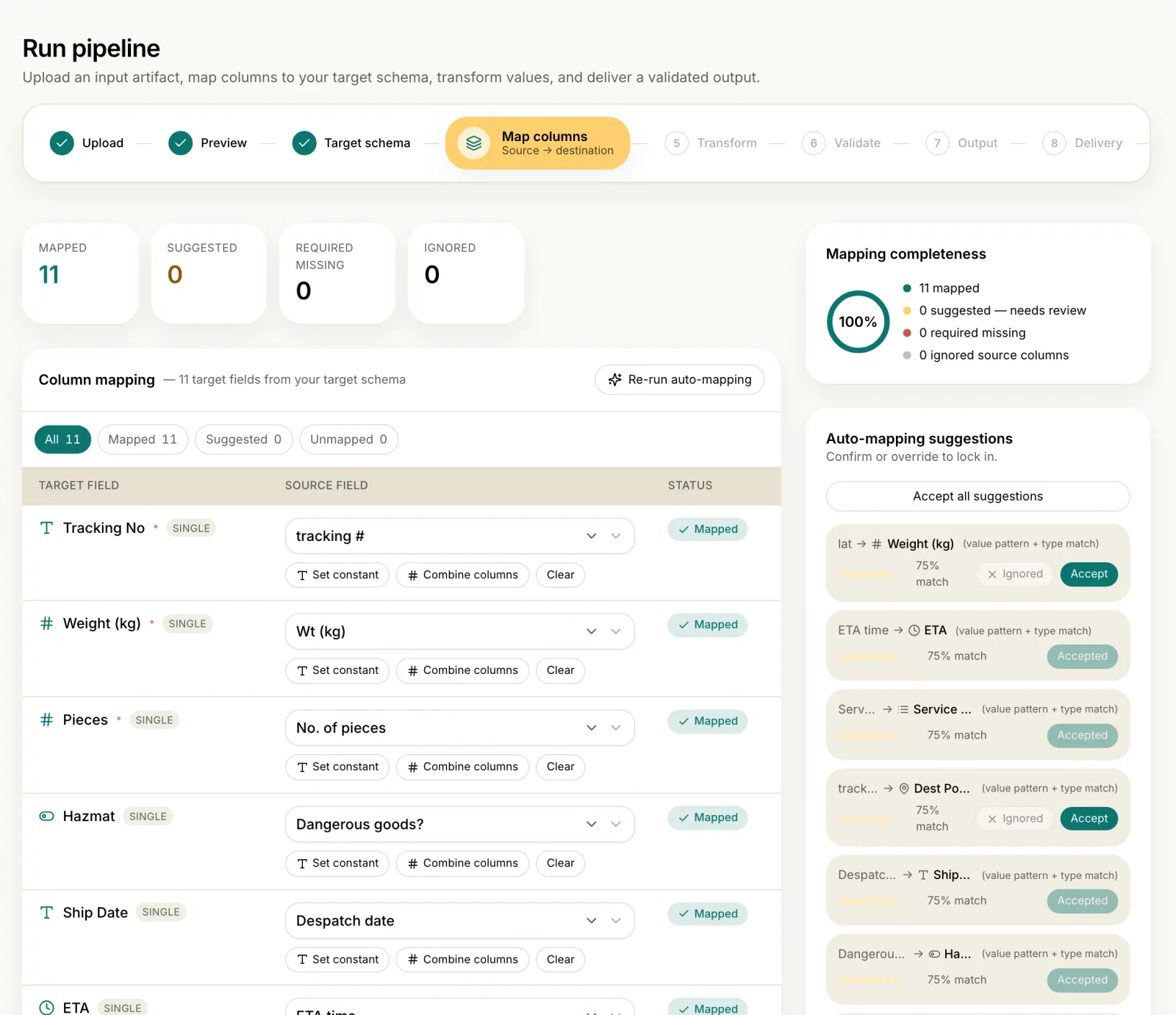
Task: Accept the track to Dest Po suggestion
Action: (x=1089, y=819)
